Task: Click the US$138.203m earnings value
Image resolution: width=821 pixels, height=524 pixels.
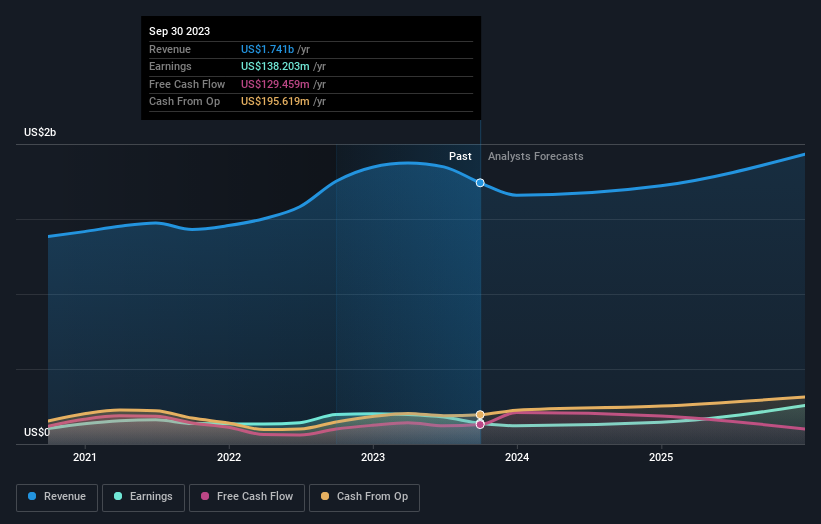Action: tap(275, 66)
